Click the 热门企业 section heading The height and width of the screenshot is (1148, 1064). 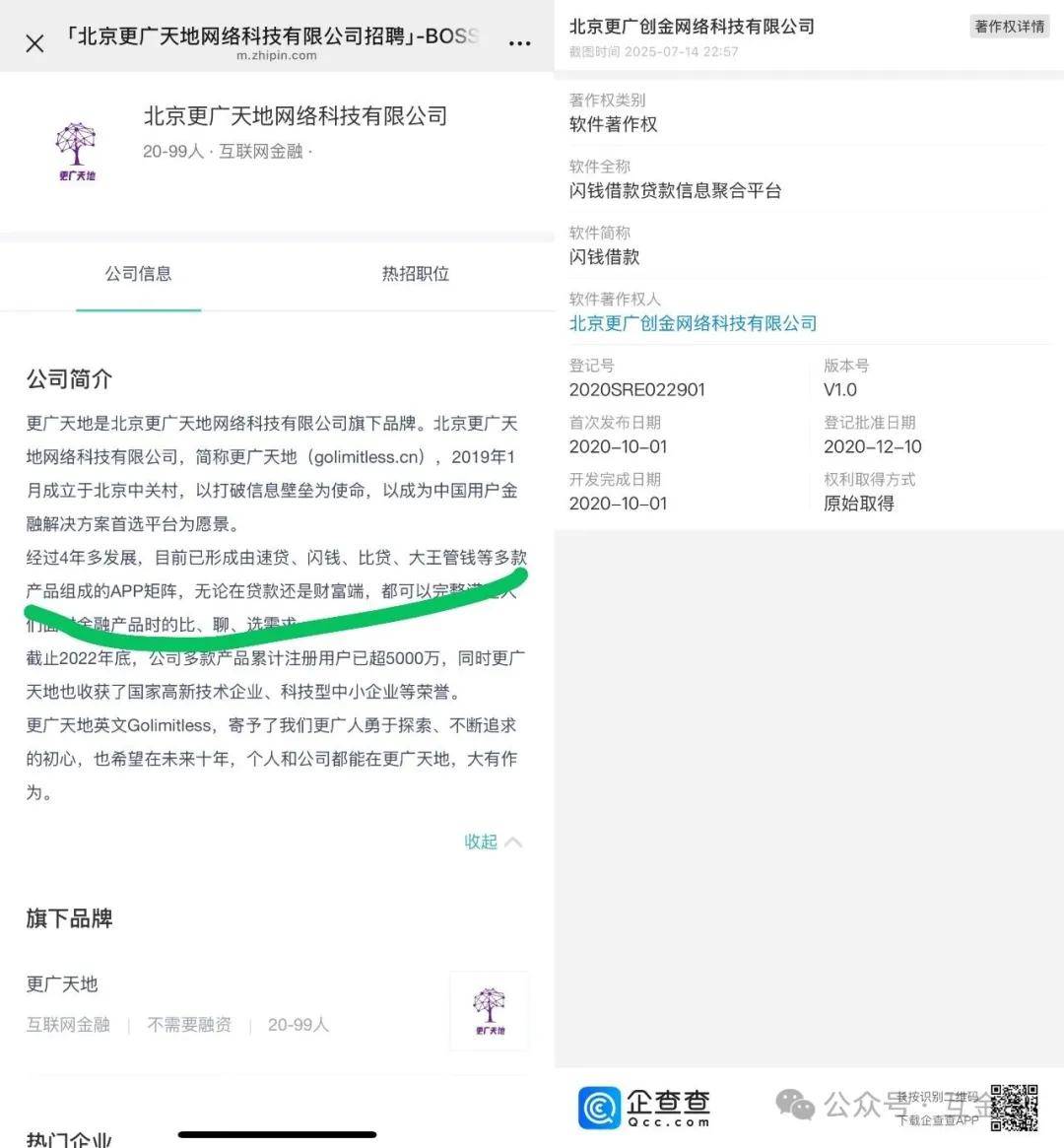tap(68, 1140)
